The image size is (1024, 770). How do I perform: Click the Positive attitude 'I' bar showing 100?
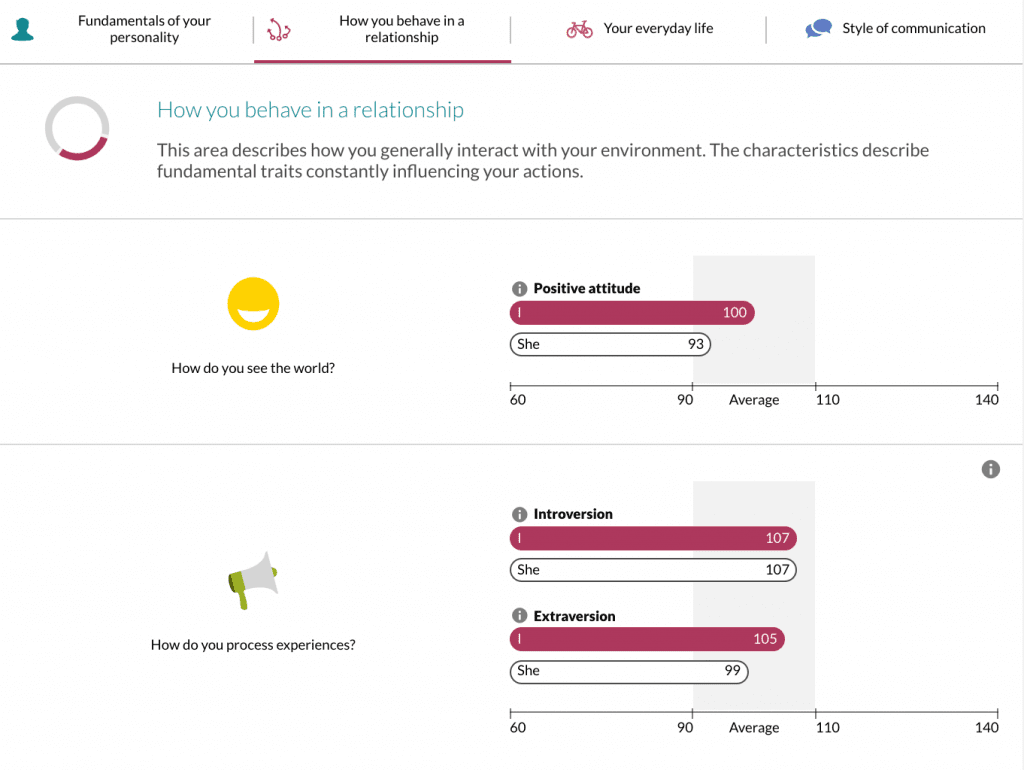[x=632, y=313]
